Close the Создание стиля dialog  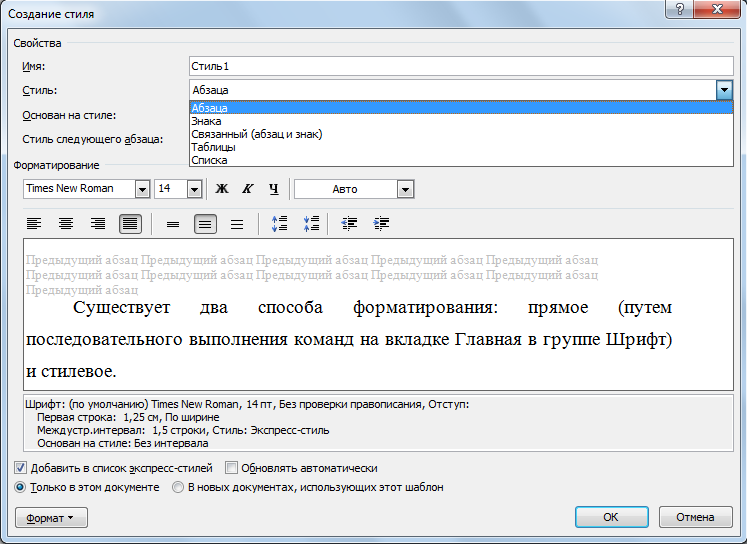(x=717, y=9)
